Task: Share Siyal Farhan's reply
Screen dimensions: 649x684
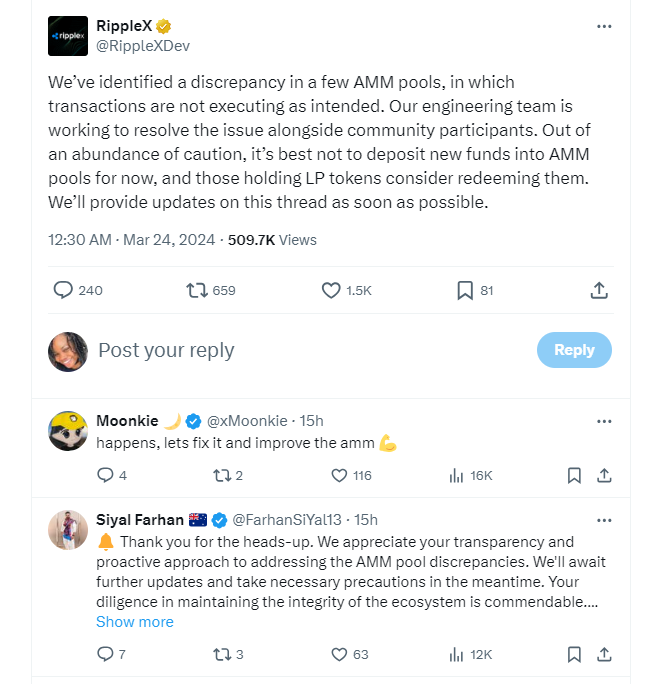Action: point(604,654)
